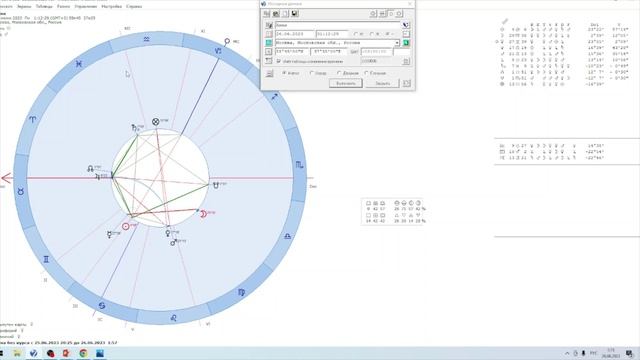Screen dimensions: 640x360
Task: Select the third chart-type radio after Город
Action: [339, 73]
